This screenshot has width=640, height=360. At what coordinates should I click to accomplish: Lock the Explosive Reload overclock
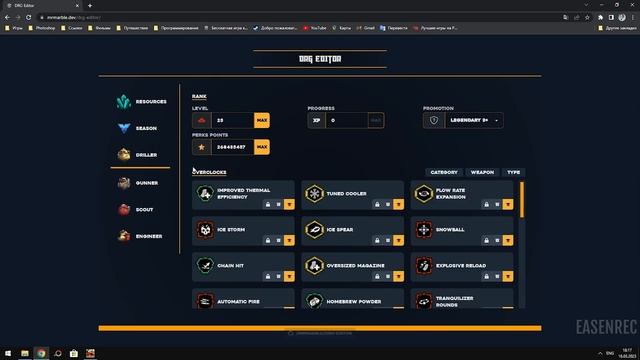coord(487,276)
